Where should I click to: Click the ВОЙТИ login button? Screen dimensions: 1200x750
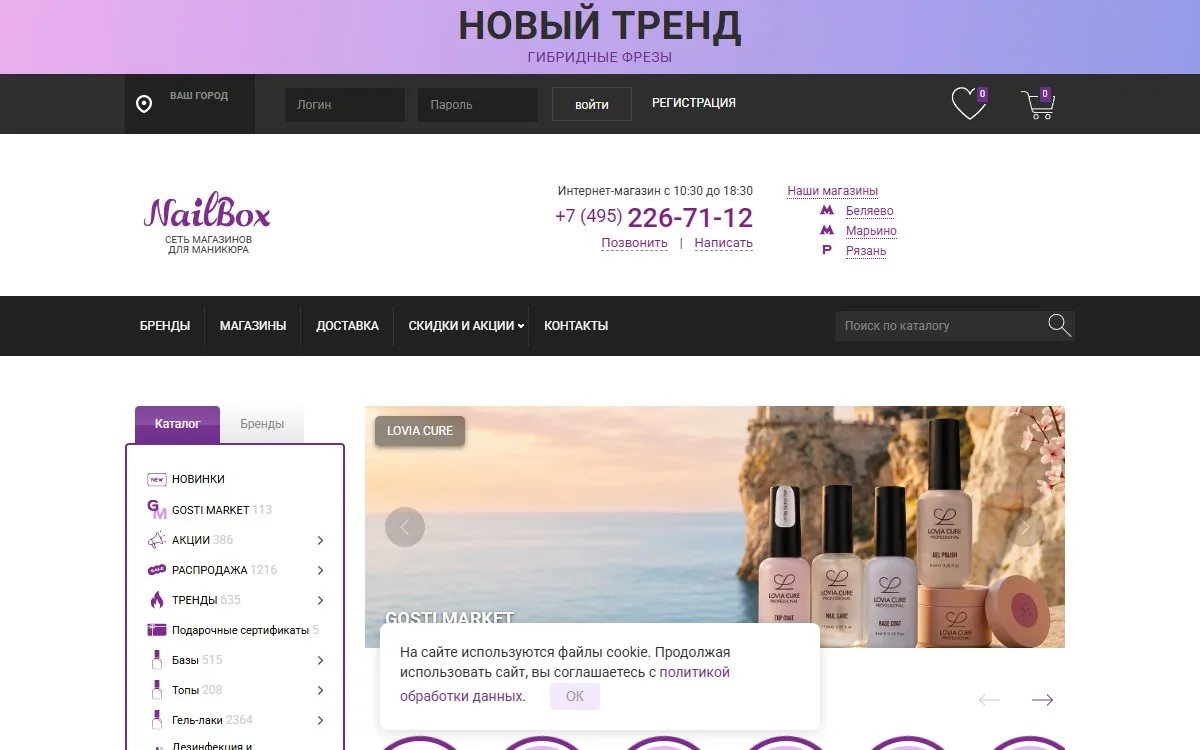[592, 104]
